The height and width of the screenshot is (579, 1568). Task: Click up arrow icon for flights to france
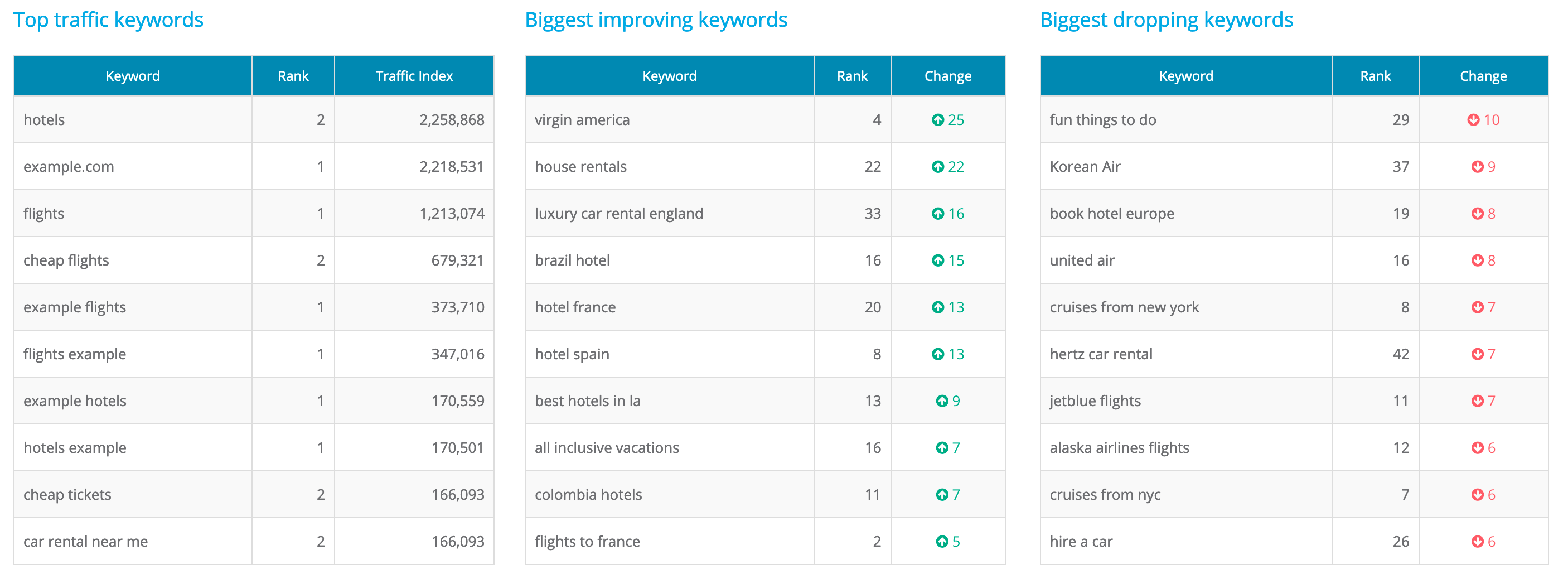pyautogui.click(x=942, y=541)
